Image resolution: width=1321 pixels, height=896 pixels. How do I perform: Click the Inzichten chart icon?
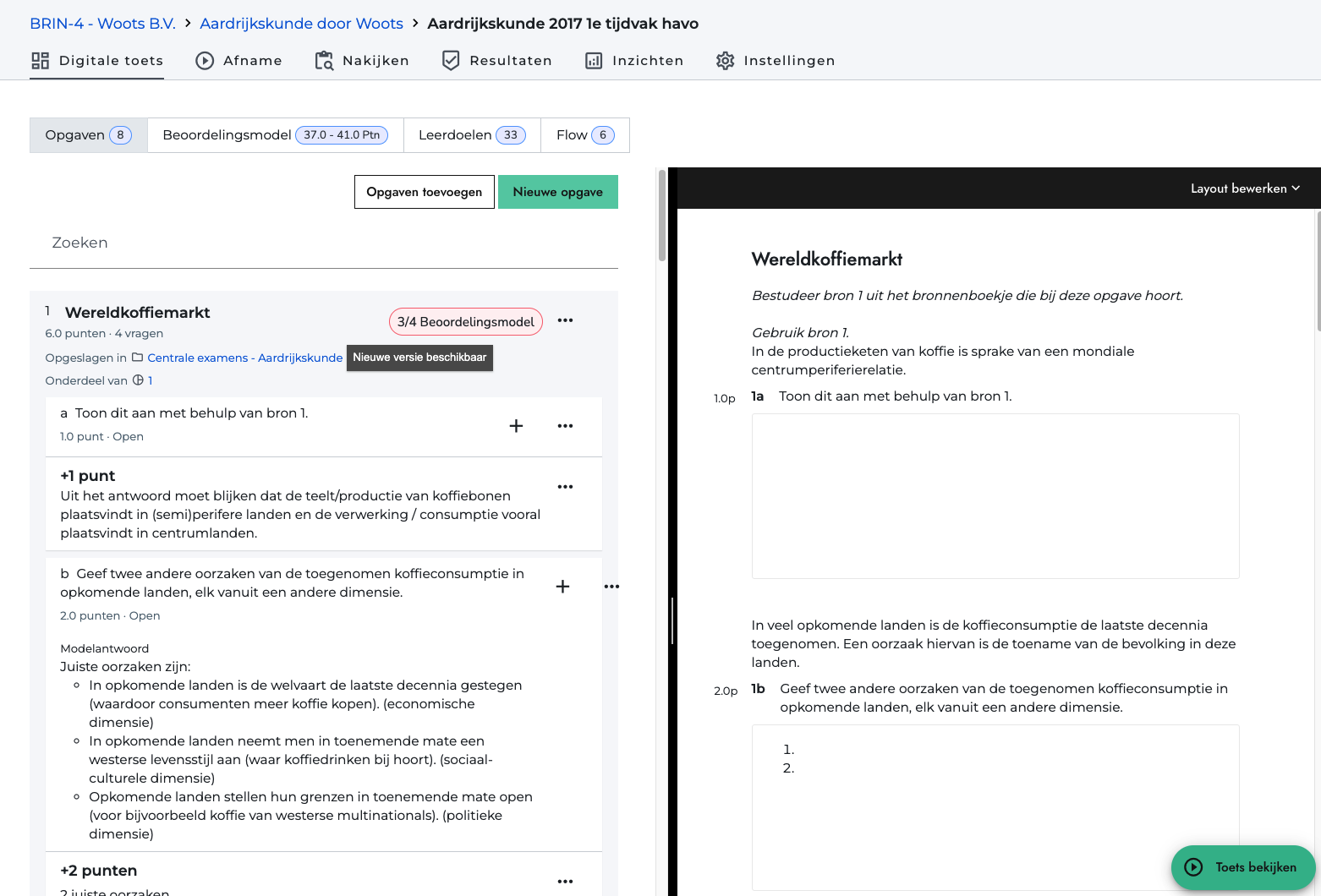[594, 60]
